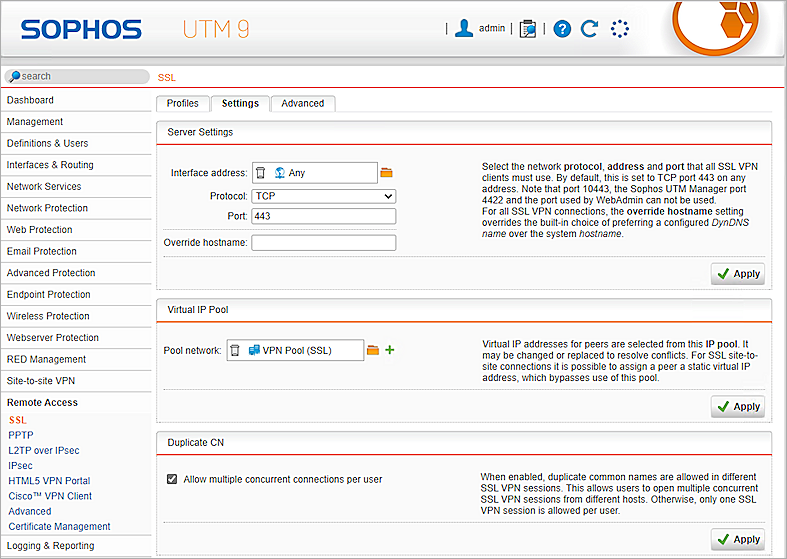
Task: Expand Web Protection menu
Action: click(x=76, y=230)
